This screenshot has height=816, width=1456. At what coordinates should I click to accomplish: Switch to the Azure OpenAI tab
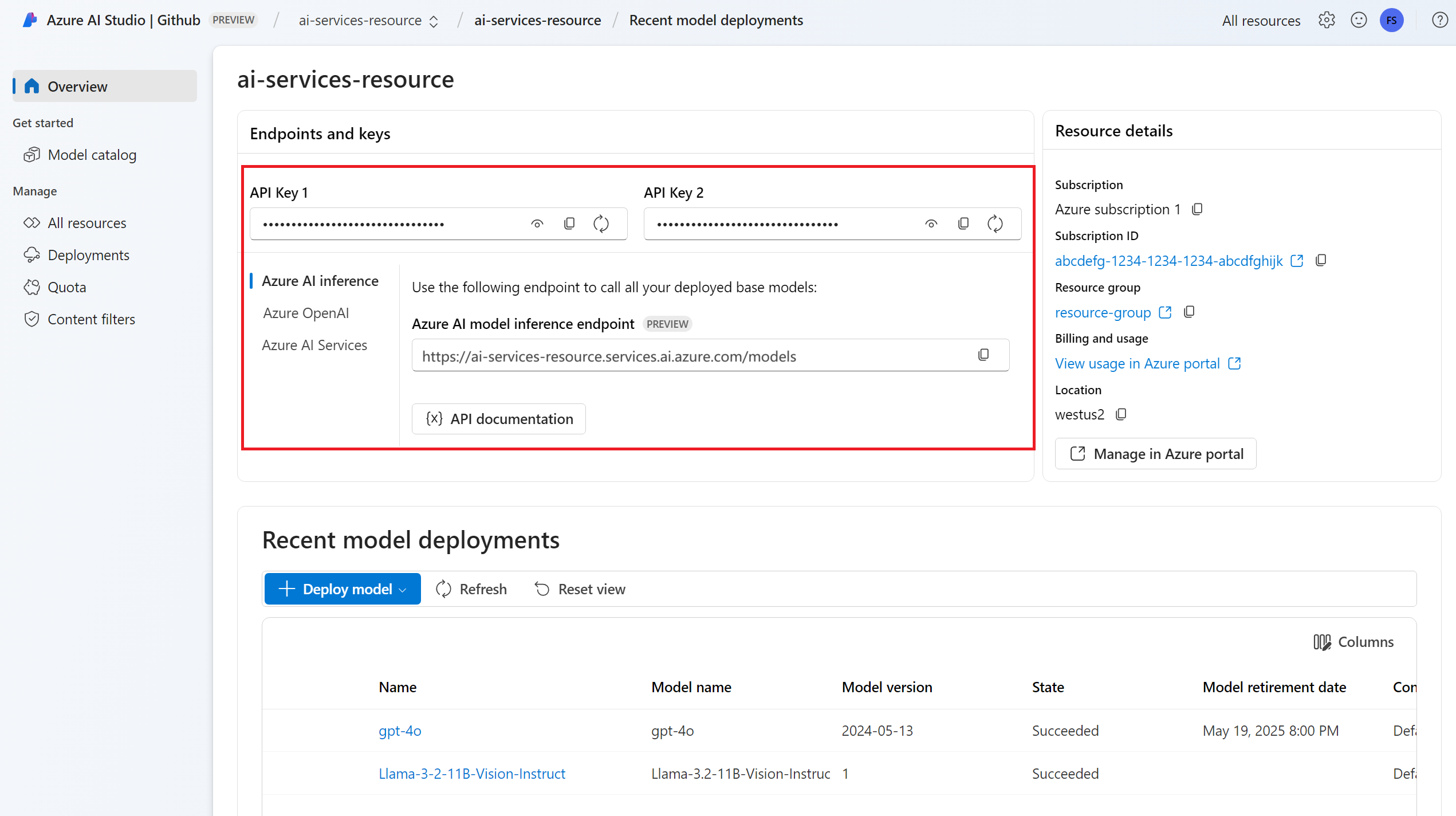click(x=306, y=313)
